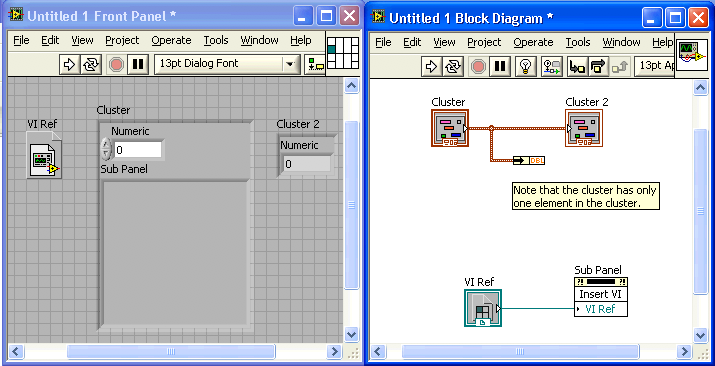This screenshot has height=366, width=715.
Task: Open the Align Objects dropdown in Front Panel
Action: point(314,64)
